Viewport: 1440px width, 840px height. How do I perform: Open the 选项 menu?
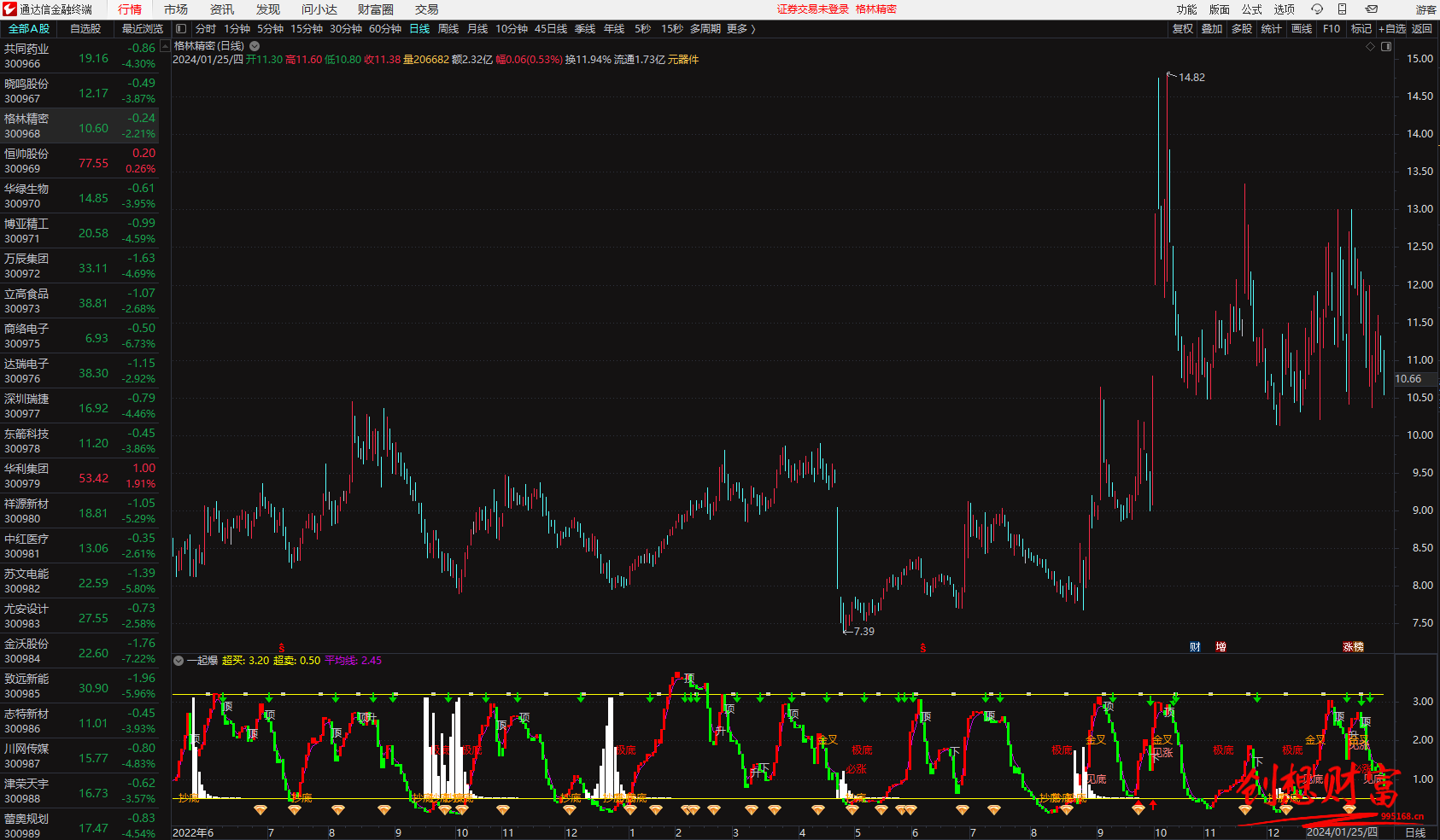click(1284, 9)
